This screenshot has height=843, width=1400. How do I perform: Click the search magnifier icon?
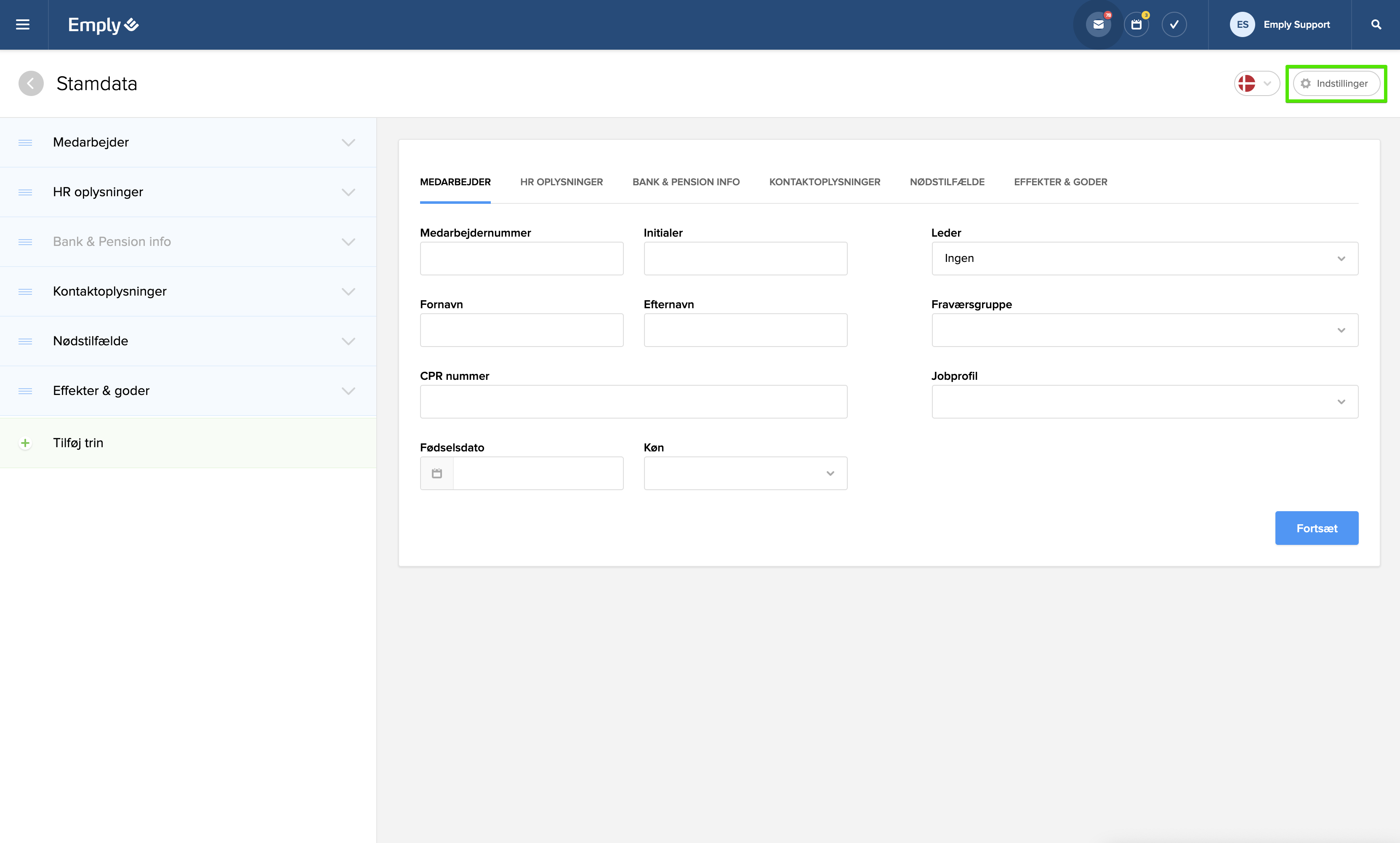pyautogui.click(x=1376, y=24)
